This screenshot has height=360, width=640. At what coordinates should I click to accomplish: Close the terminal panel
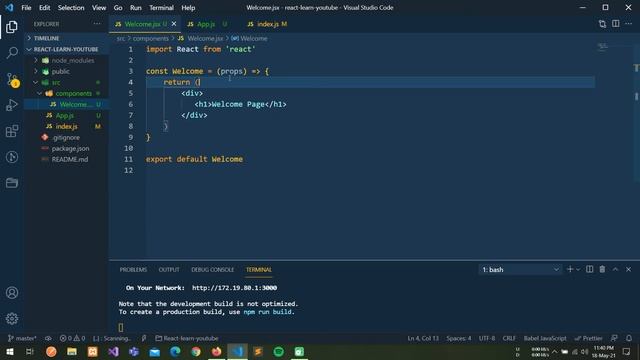[x=629, y=269]
